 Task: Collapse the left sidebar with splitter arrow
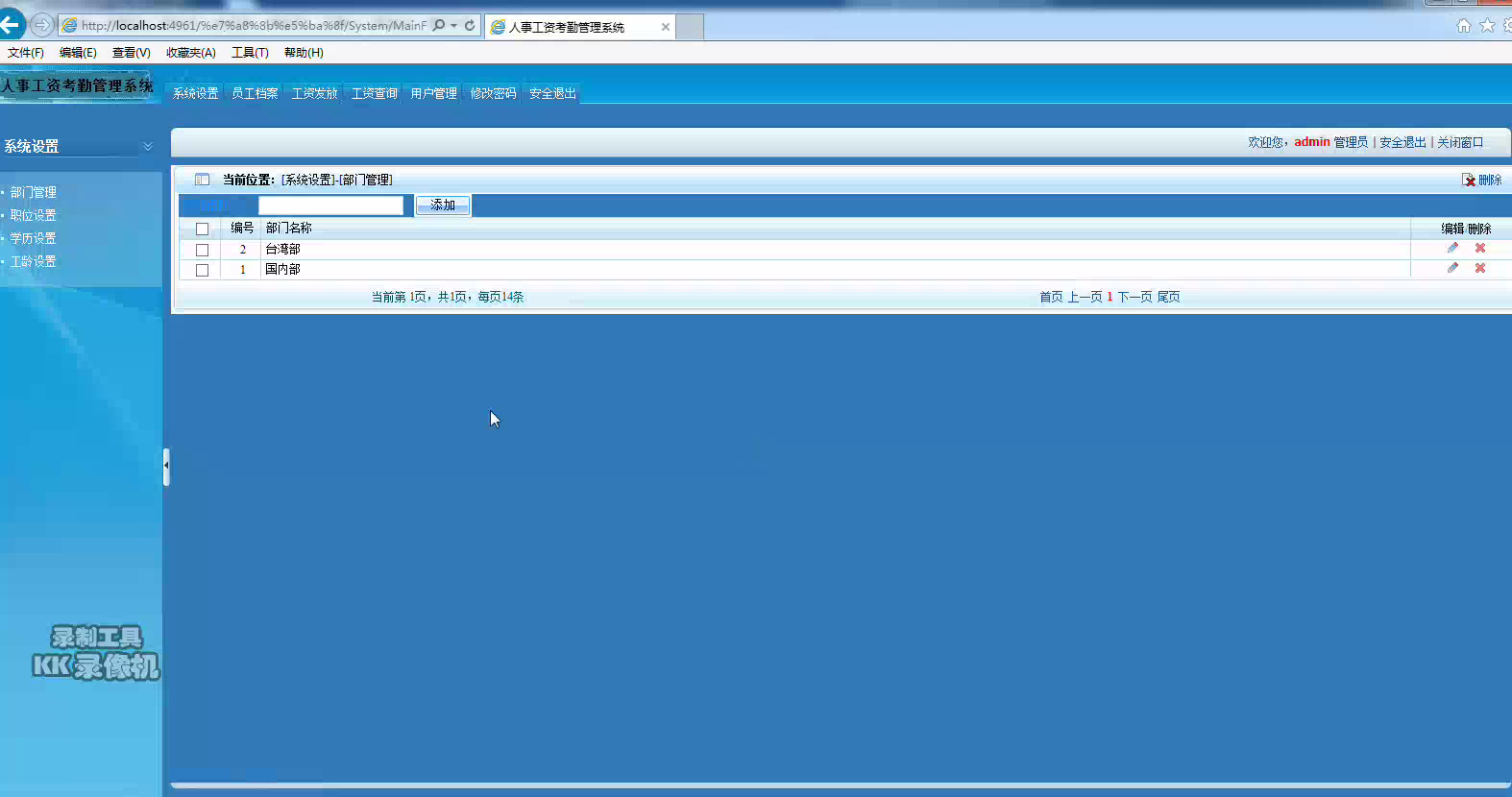tap(166, 467)
